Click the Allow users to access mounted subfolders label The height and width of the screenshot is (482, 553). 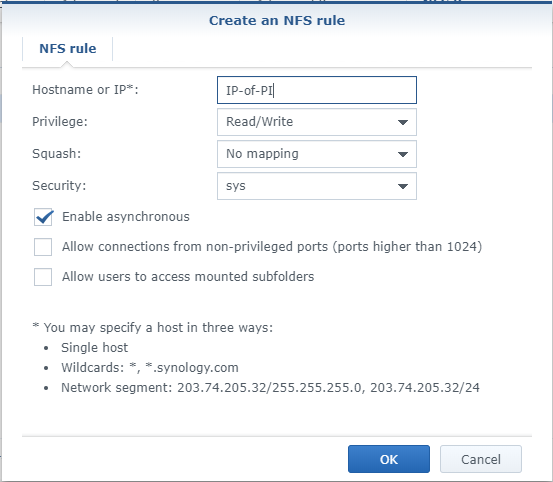[188, 277]
